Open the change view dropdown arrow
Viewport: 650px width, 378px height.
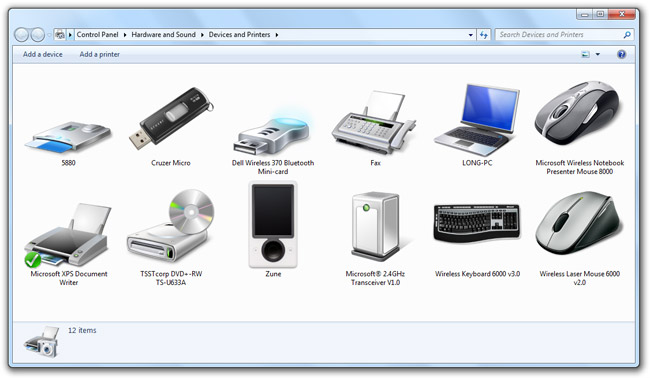598,54
